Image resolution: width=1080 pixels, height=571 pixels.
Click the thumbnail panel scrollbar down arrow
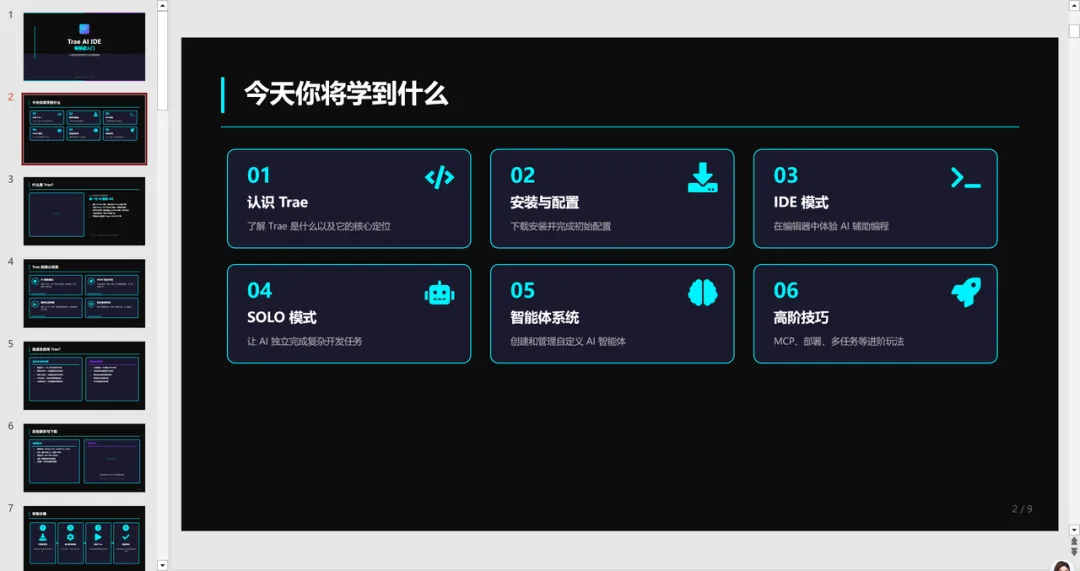[x=163, y=565]
